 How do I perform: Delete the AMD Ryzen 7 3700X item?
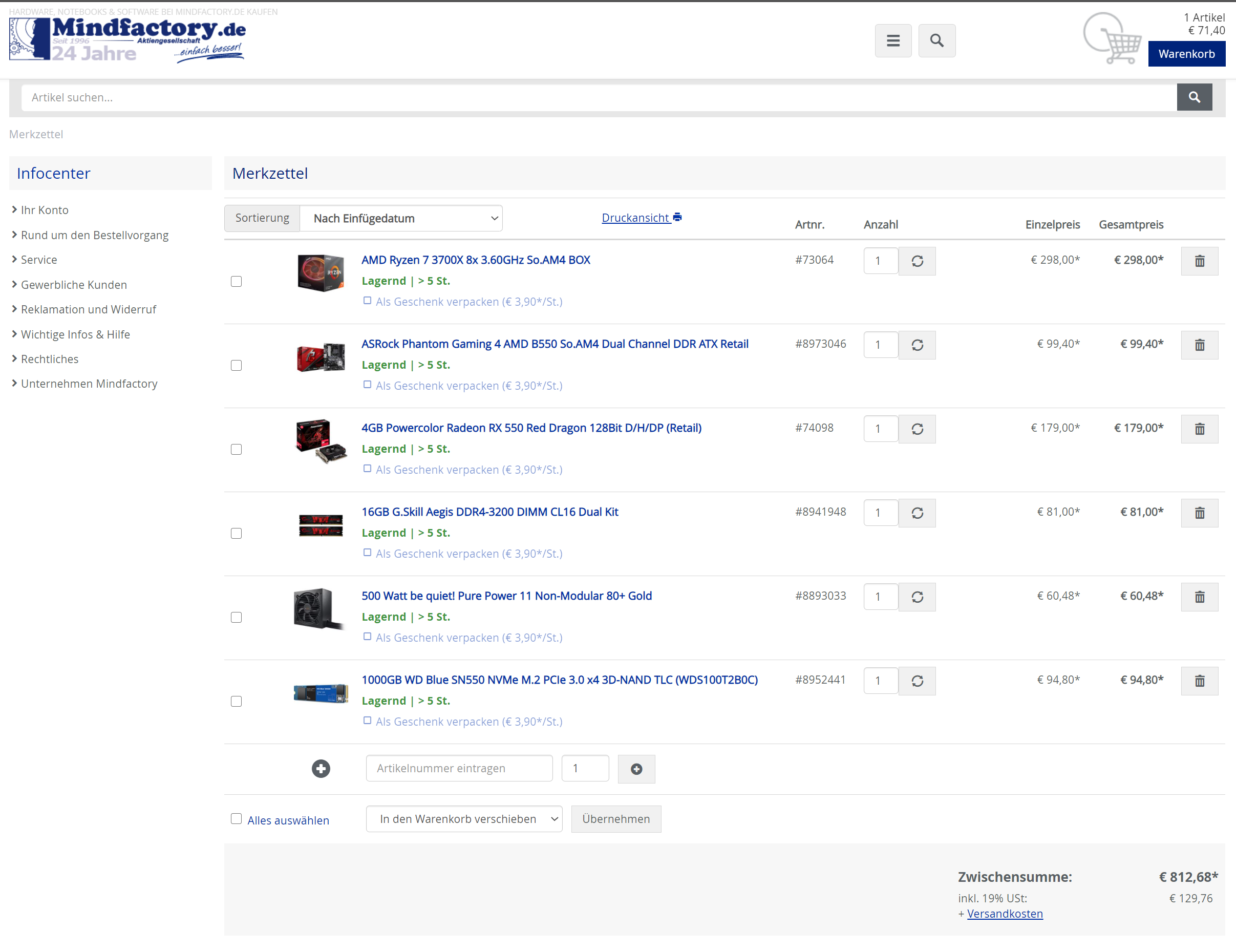tap(1199, 261)
